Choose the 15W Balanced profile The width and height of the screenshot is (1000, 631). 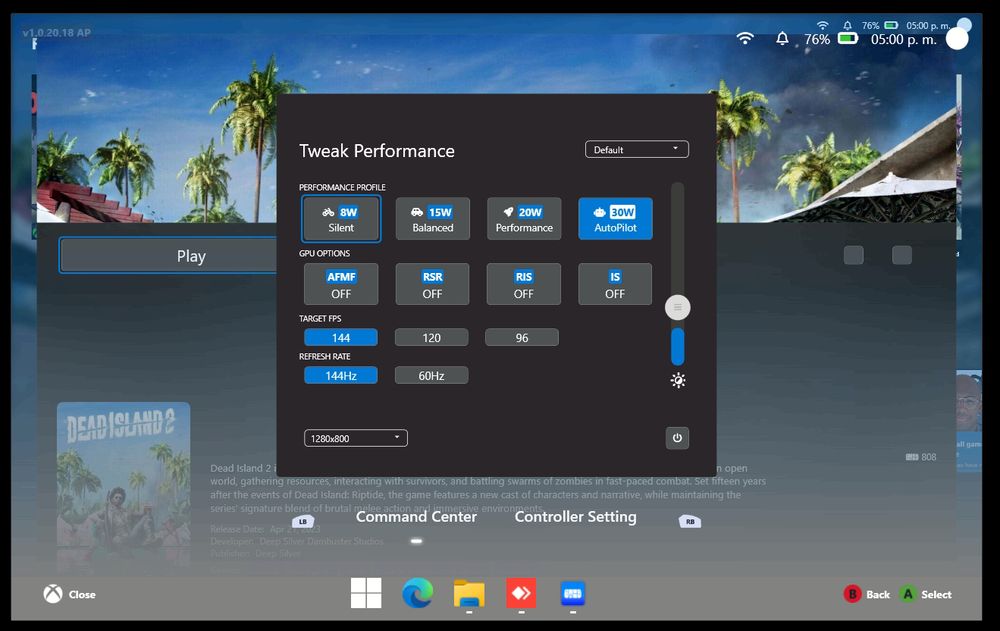(432, 219)
